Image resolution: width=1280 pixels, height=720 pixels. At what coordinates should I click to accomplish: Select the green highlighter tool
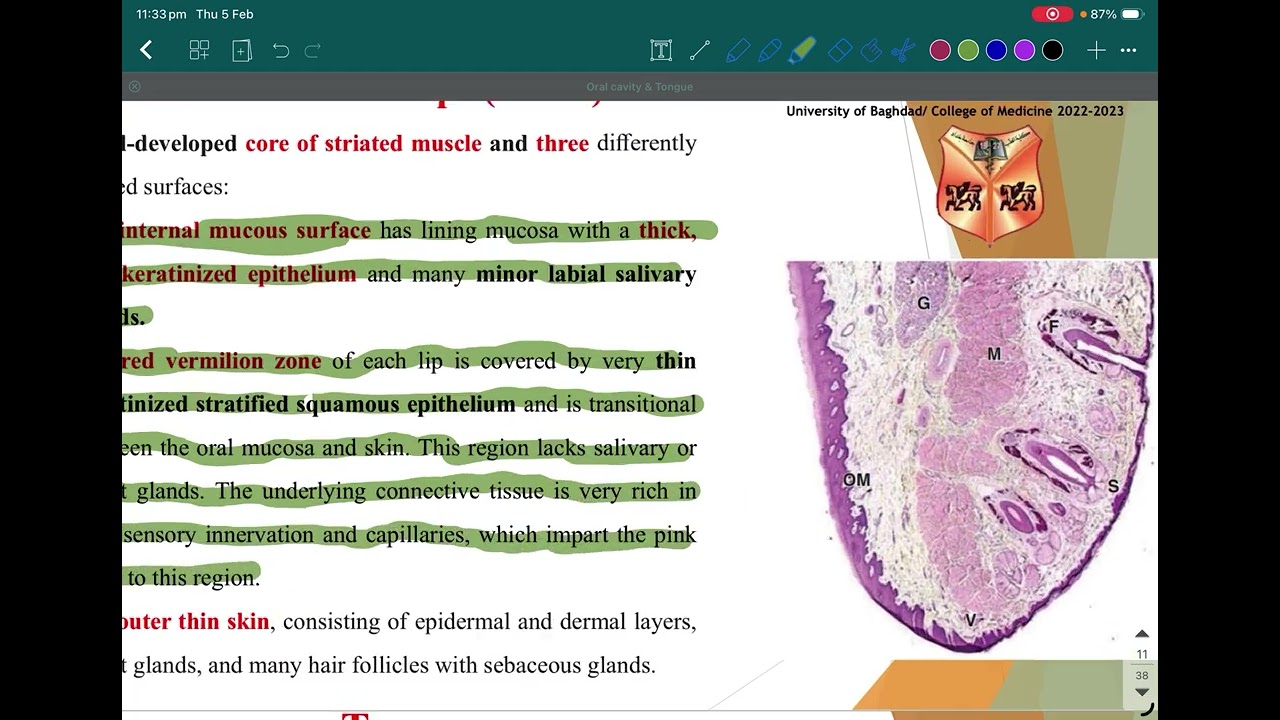click(x=803, y=50)
